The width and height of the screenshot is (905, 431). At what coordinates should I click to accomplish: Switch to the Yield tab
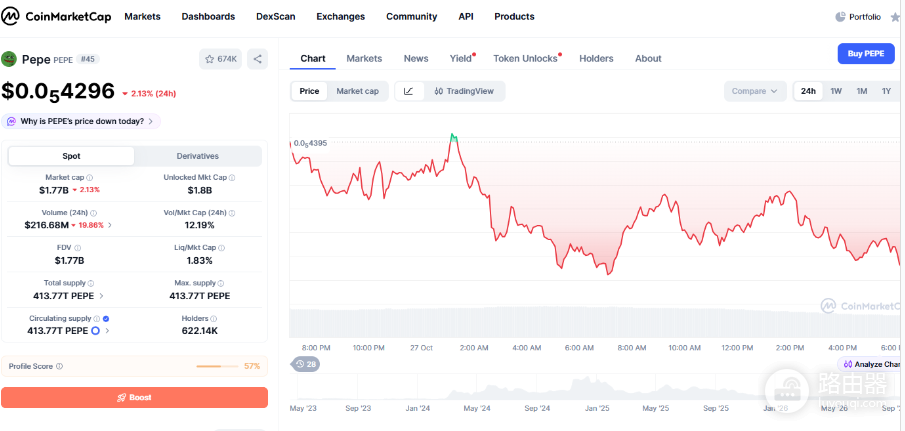coord(461,58)
